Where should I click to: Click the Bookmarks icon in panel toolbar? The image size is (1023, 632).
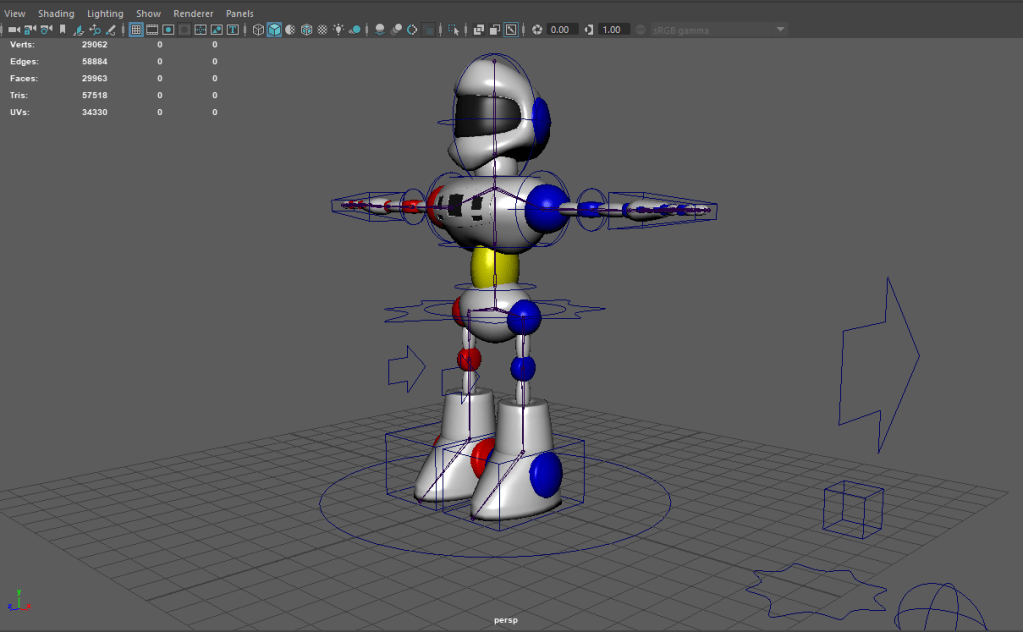(62, 30)
